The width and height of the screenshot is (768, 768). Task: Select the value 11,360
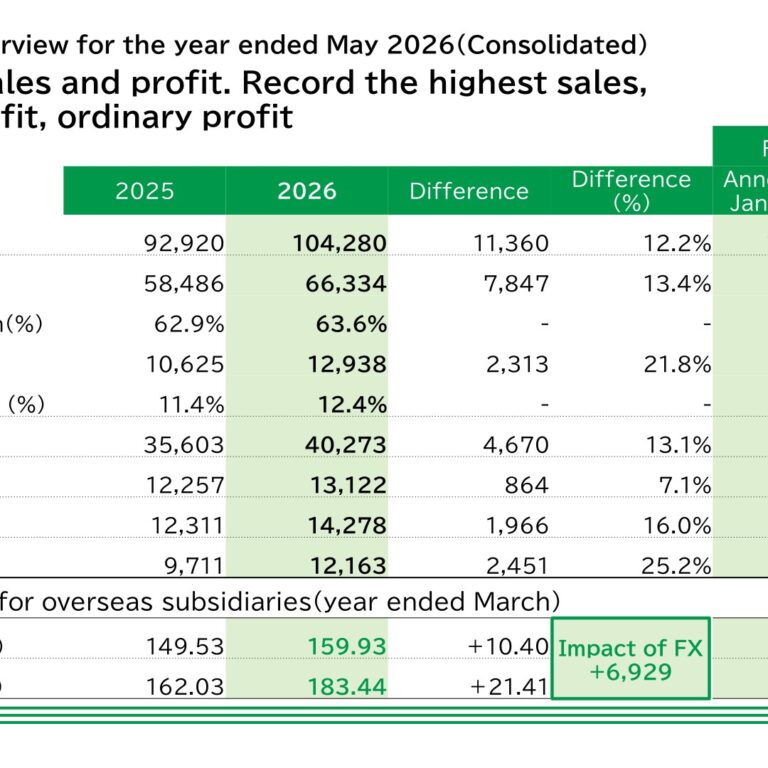point(511,243)
